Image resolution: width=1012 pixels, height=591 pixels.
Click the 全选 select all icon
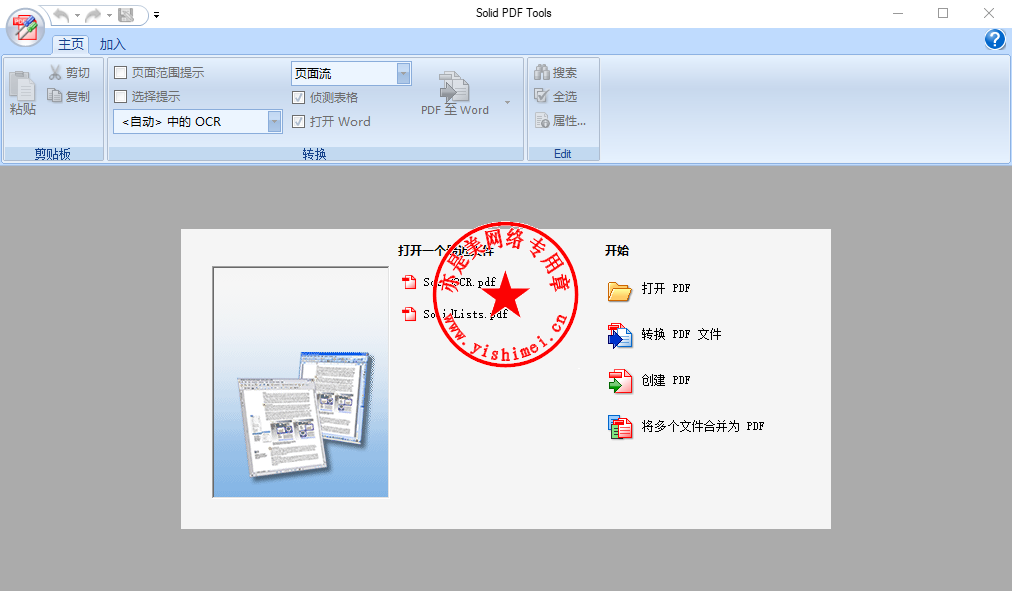pos(541,96)
